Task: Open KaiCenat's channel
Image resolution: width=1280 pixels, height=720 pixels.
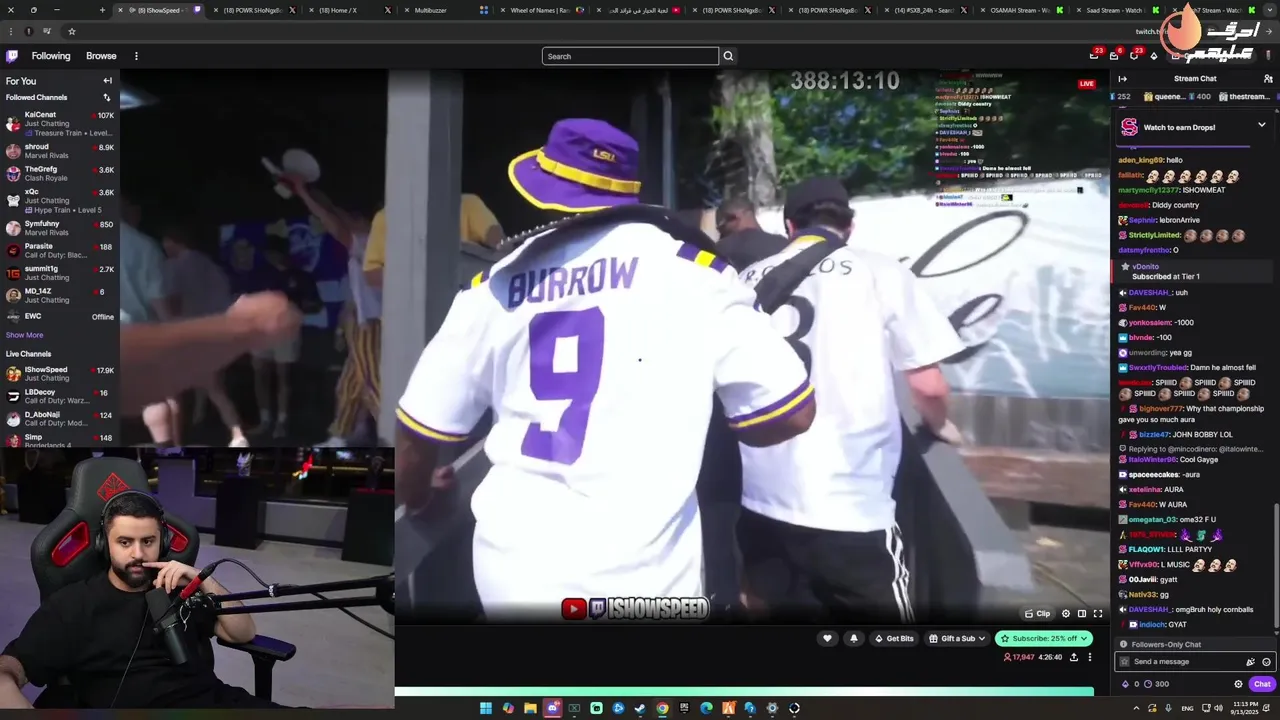Action: point(60,124)
